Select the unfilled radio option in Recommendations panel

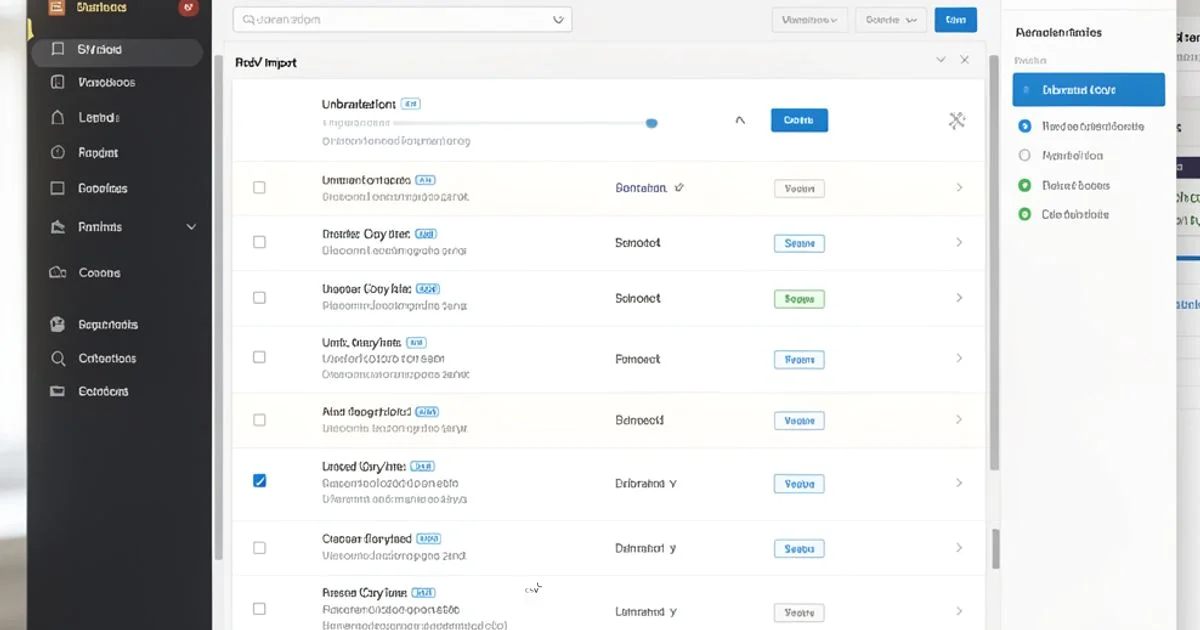[1024, 155]
